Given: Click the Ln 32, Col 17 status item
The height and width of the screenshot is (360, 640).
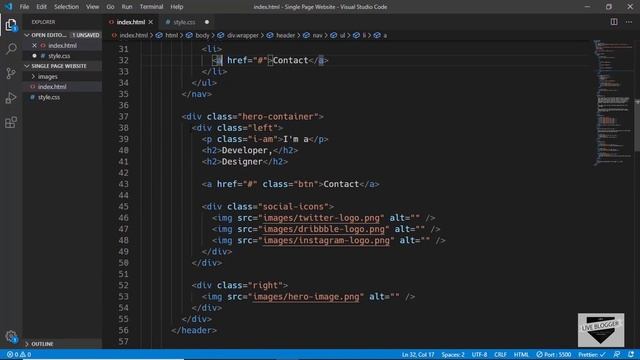Looking at the screenshot, I should (418, 355).
